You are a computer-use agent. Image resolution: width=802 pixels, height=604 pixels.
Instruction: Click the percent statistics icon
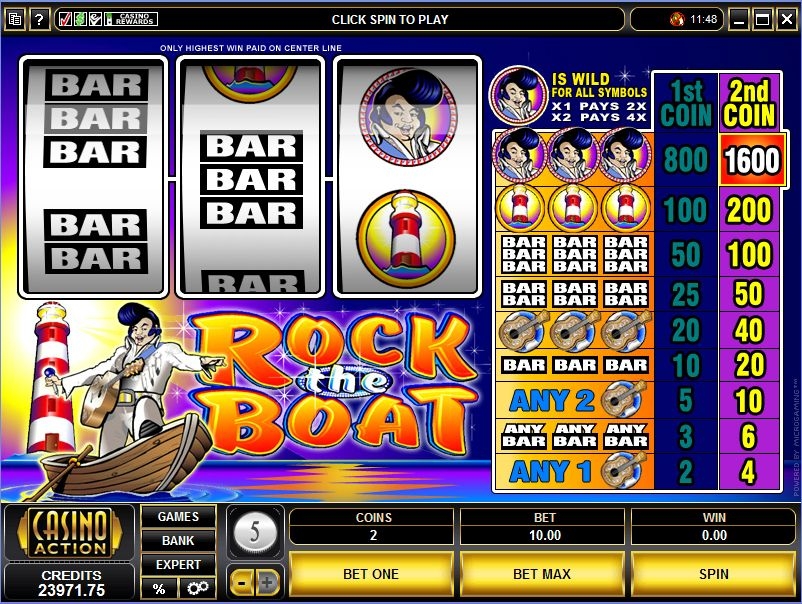(159, 588)
